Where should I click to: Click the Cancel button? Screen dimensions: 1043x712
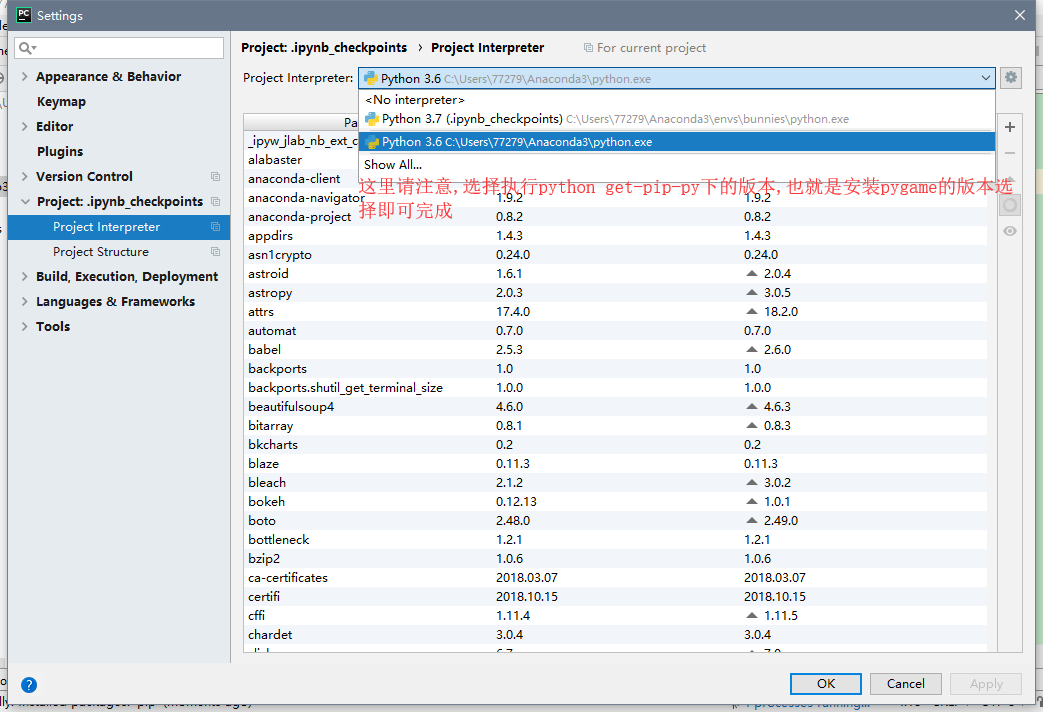905,683
